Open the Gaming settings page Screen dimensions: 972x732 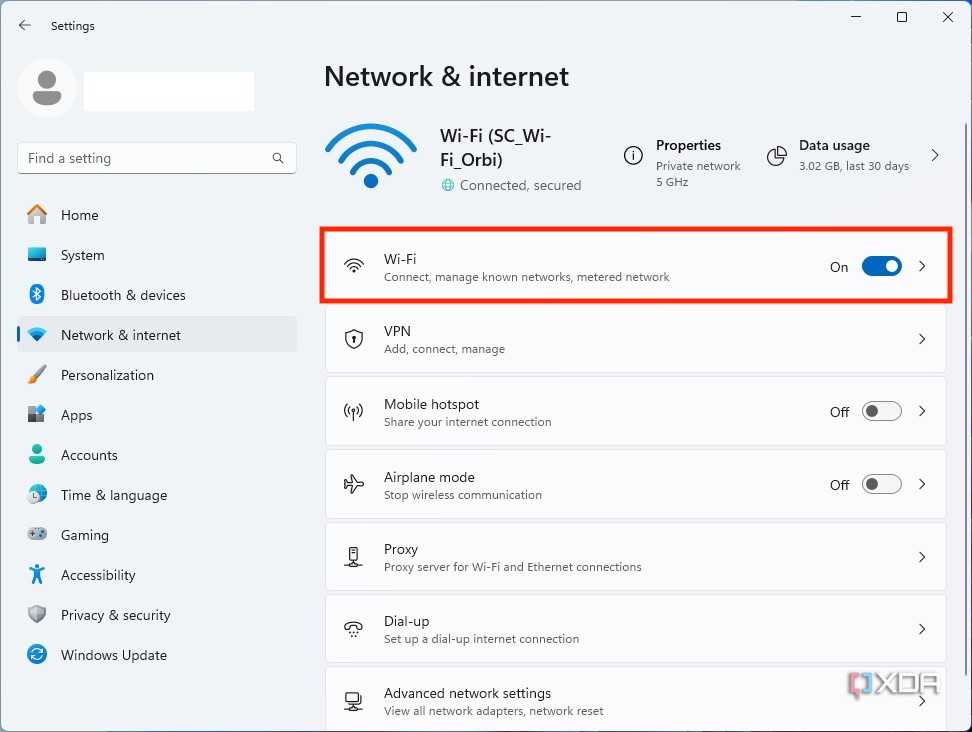[157, 535]
